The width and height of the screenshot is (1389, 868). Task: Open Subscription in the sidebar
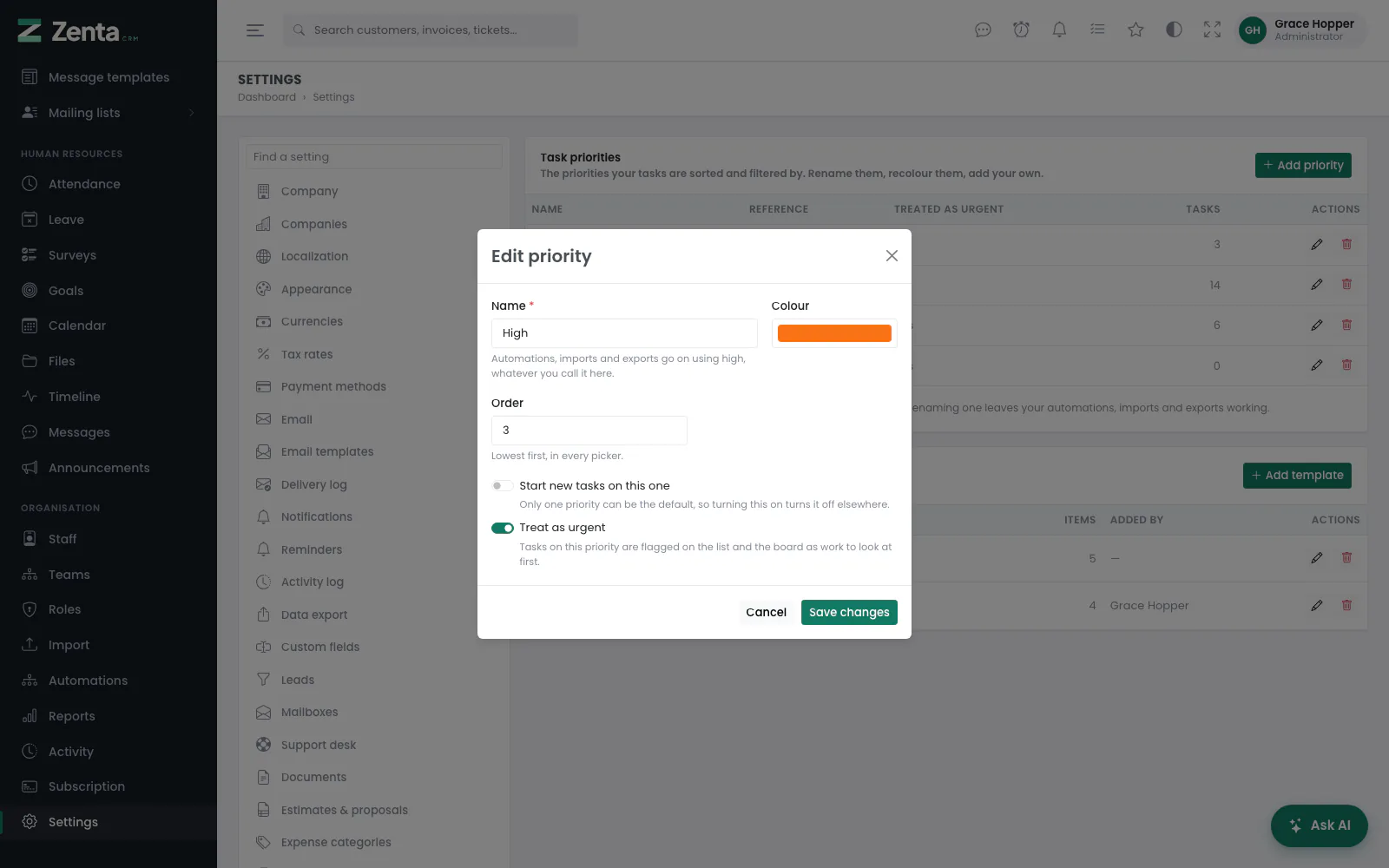pyautogui.click(x=109, y=786)
